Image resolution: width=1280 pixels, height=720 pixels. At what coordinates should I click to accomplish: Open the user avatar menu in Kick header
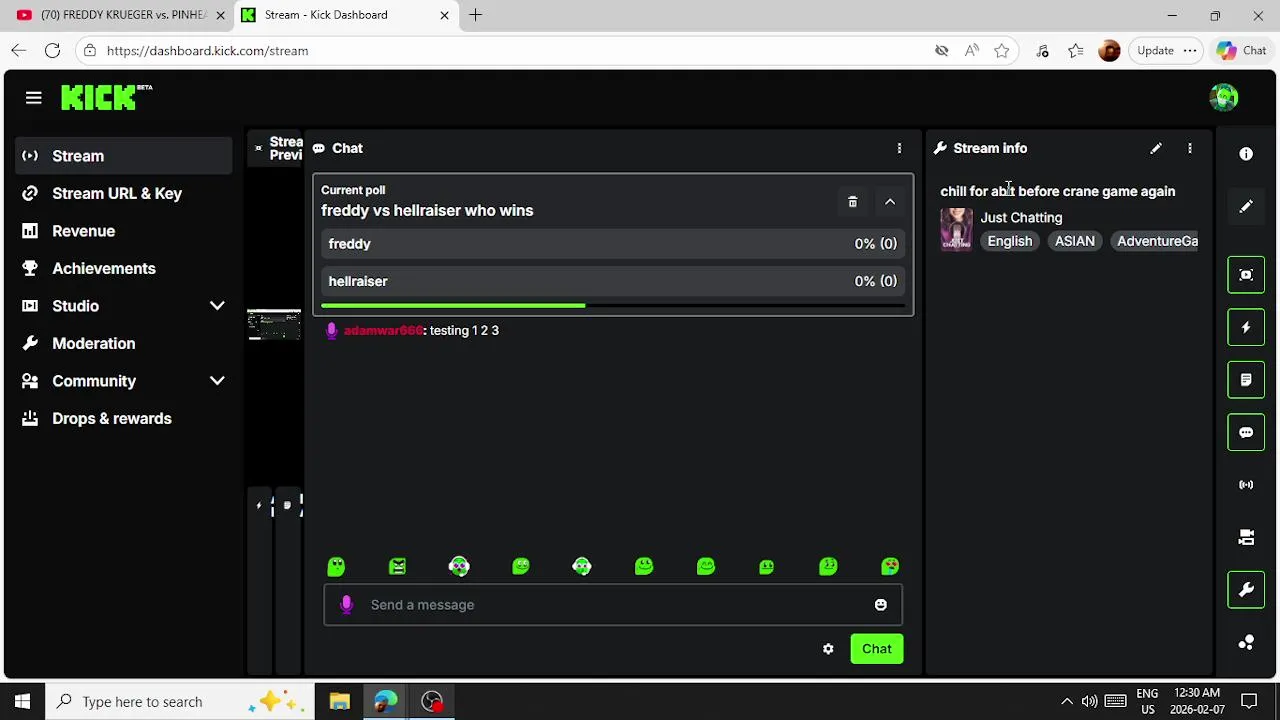click(x=1224, y=97)
